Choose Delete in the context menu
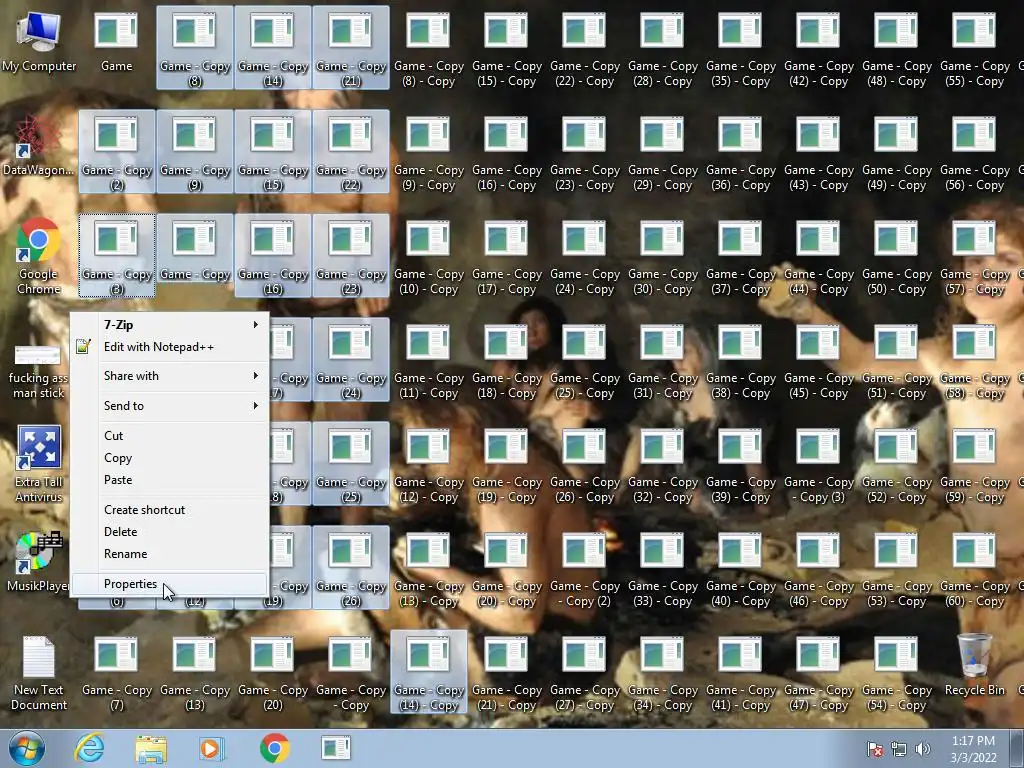Viewport: 1024px width, 768px height. 170,532
